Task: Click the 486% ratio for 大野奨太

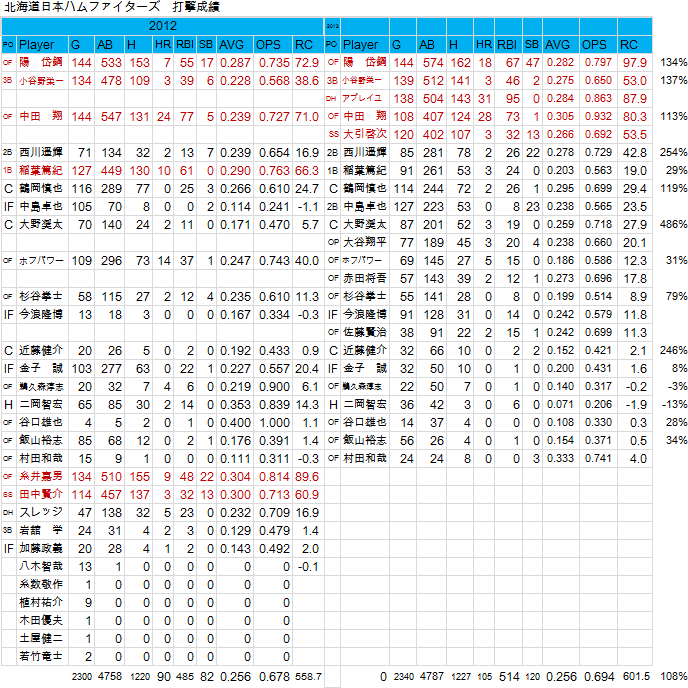Action: (673, 224)
